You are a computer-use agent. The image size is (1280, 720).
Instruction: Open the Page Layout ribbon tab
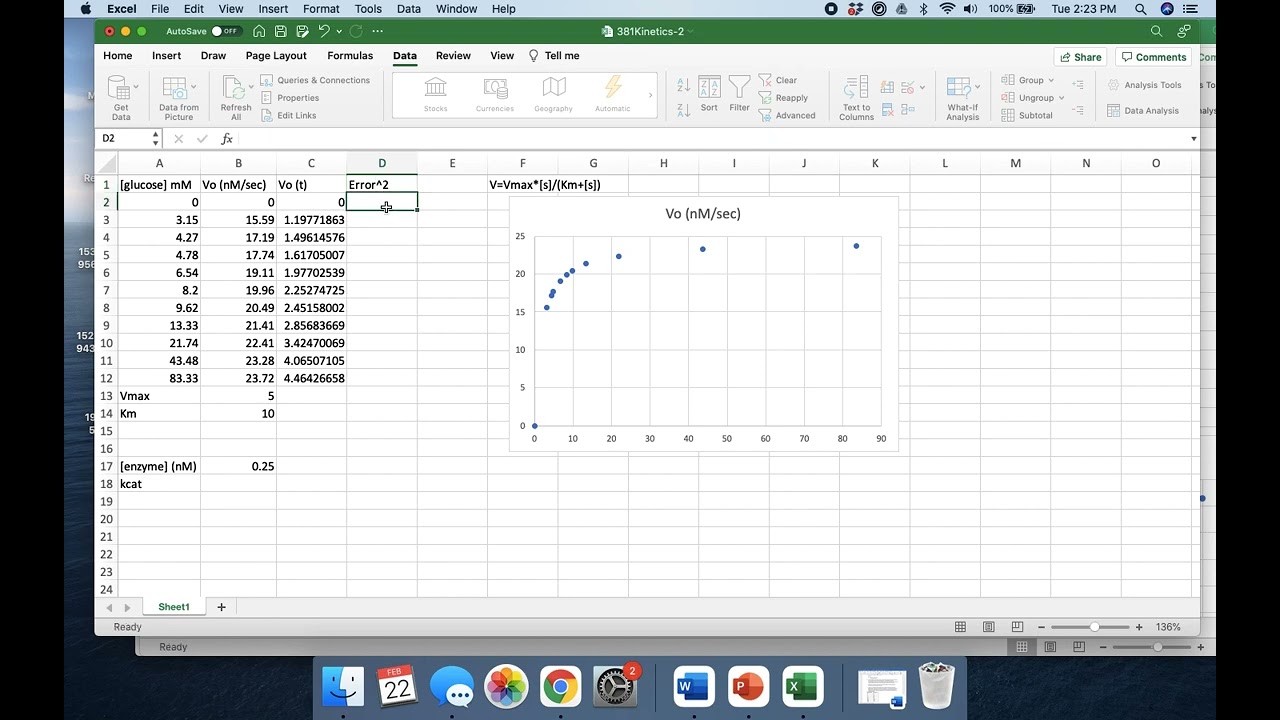coord(276,56)
